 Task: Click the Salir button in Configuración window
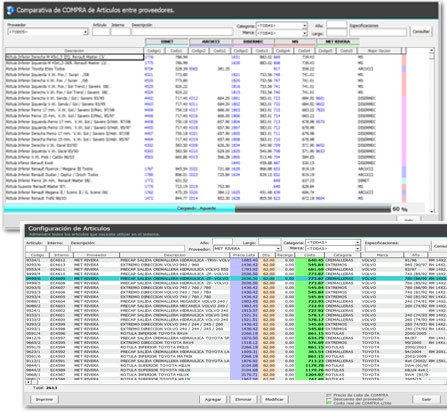tap(426, 399)
